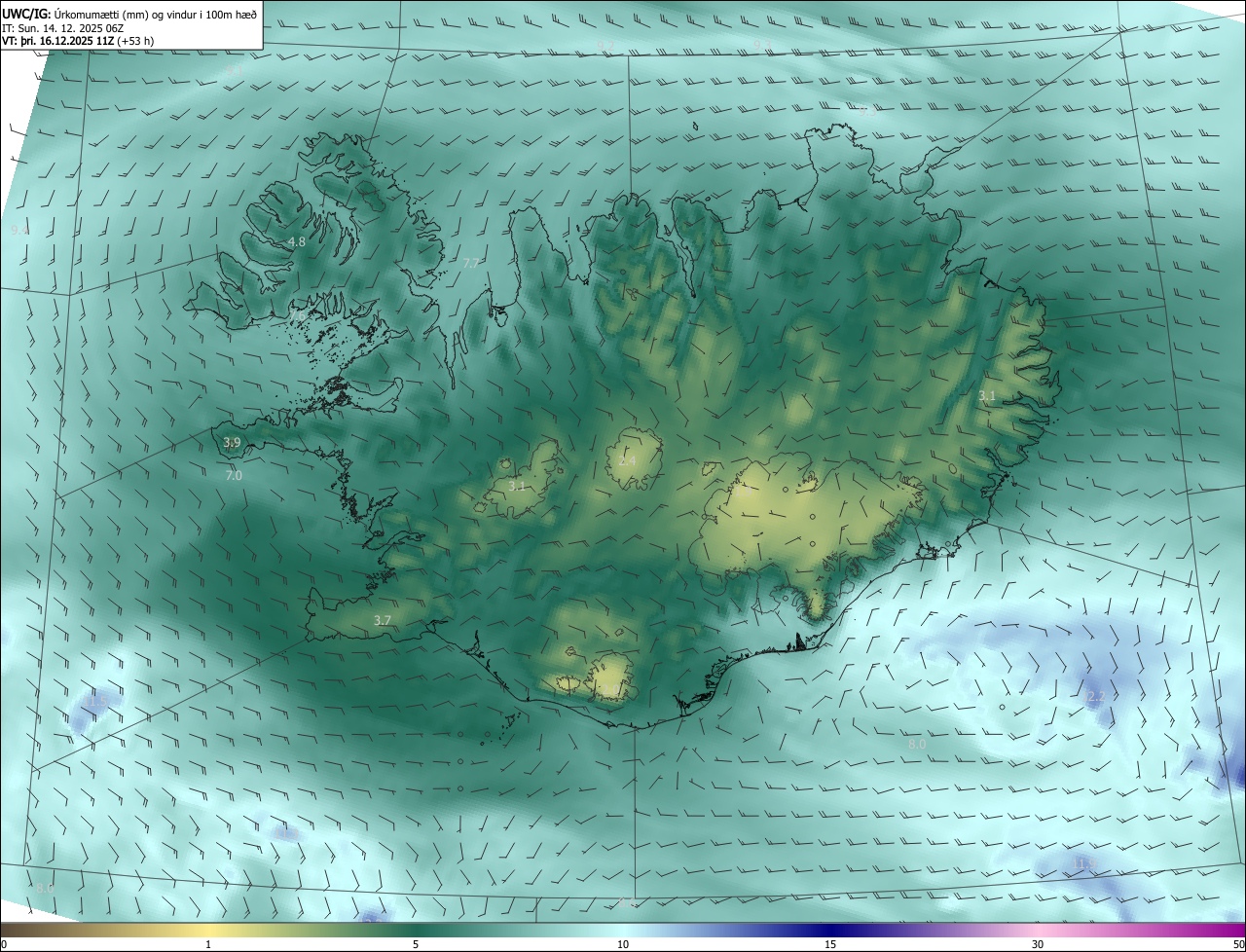Select the 2.4 value on the central glacier
Image resolution: width=1246 pixels, height=952 pixels.
point(627,460)
